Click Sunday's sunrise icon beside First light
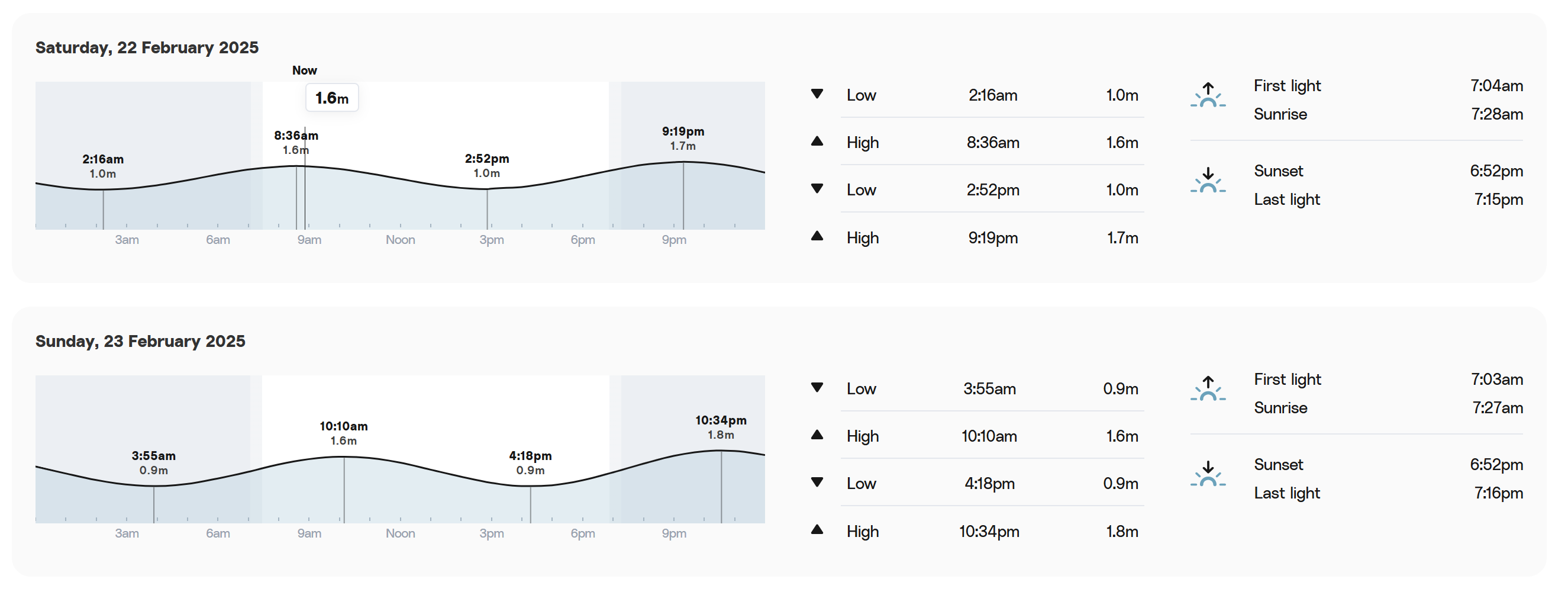Screen dimensions: 1568x595 tap(1208, 388)
